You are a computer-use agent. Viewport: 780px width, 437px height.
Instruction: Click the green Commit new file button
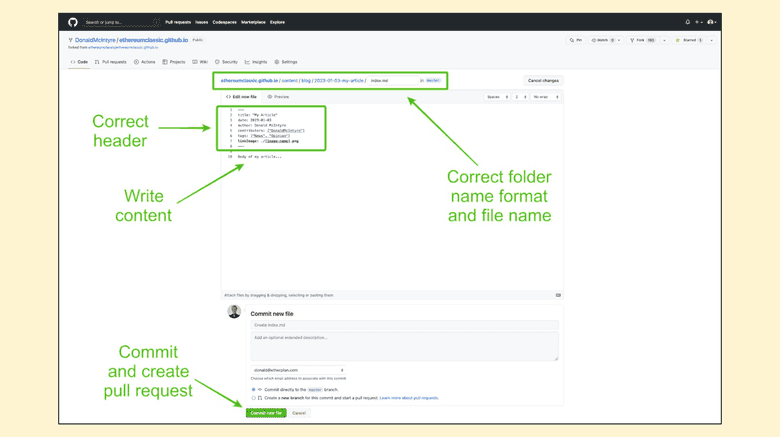(x=266, y=413)
